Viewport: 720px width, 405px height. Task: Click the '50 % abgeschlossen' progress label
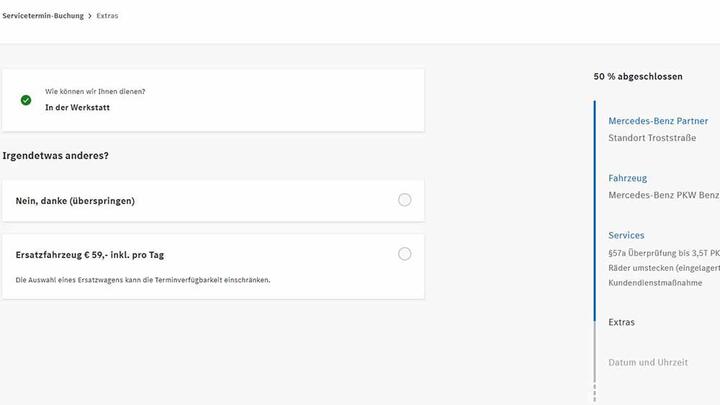coord(638,76)
